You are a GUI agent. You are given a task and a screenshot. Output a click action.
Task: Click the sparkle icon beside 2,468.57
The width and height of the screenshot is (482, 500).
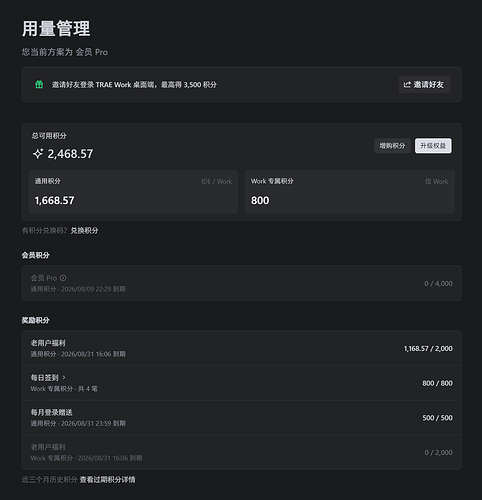[x=38, y=154]
